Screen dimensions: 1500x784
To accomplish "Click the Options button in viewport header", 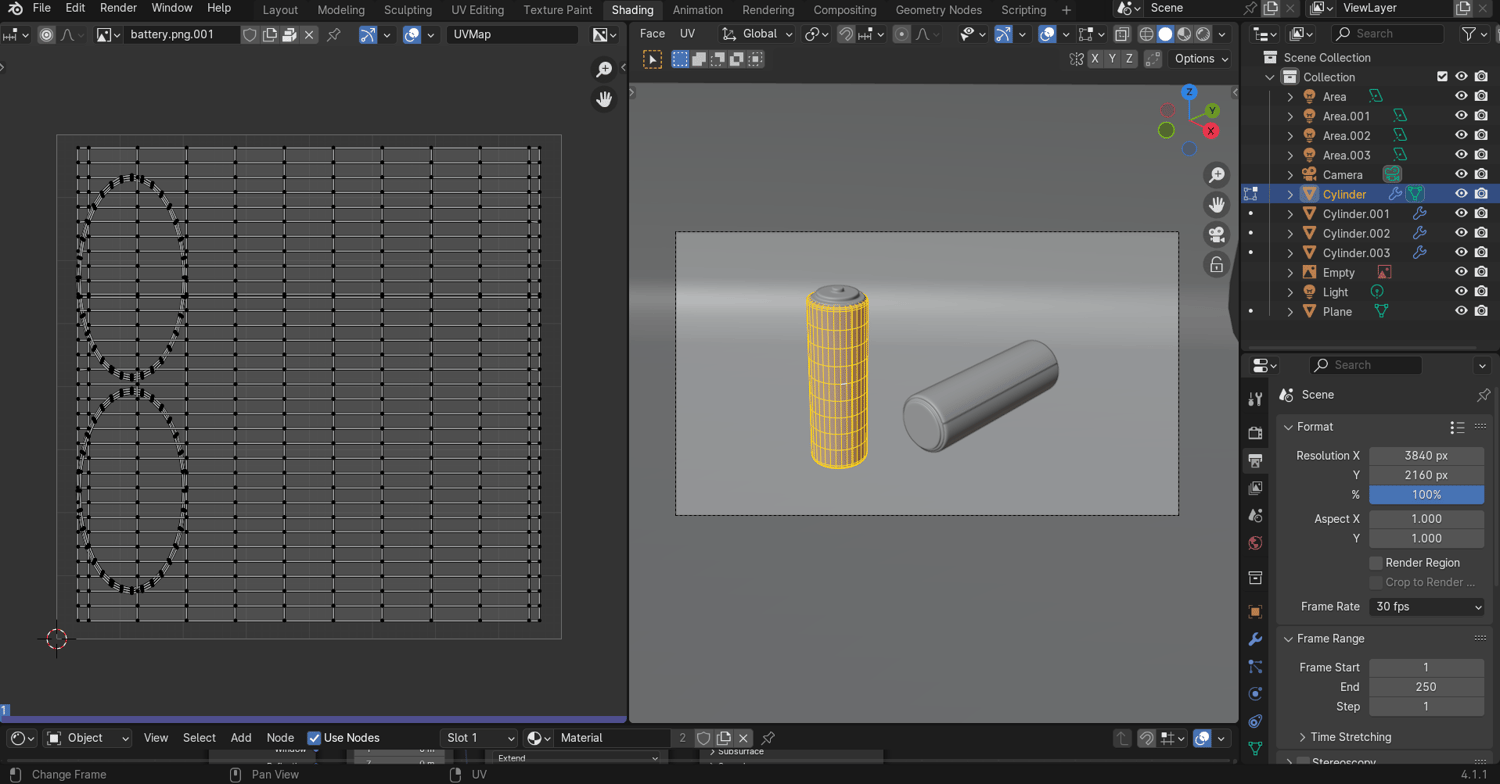I will click(x=1201, y=59).
